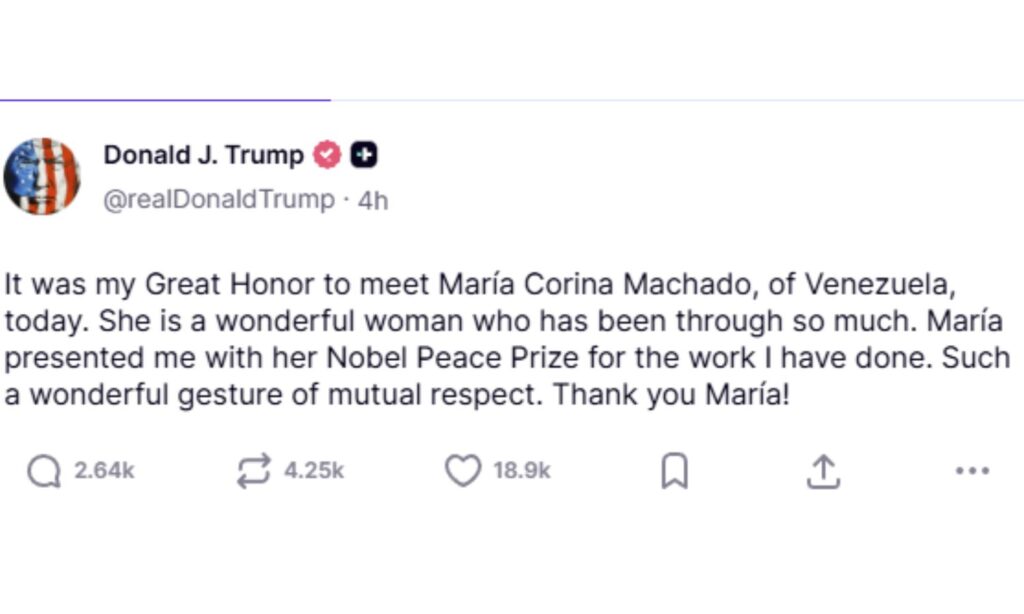Click the dark plus badge beside the verified checkmark
The image size is (1024, 614).
click(365, 155)
